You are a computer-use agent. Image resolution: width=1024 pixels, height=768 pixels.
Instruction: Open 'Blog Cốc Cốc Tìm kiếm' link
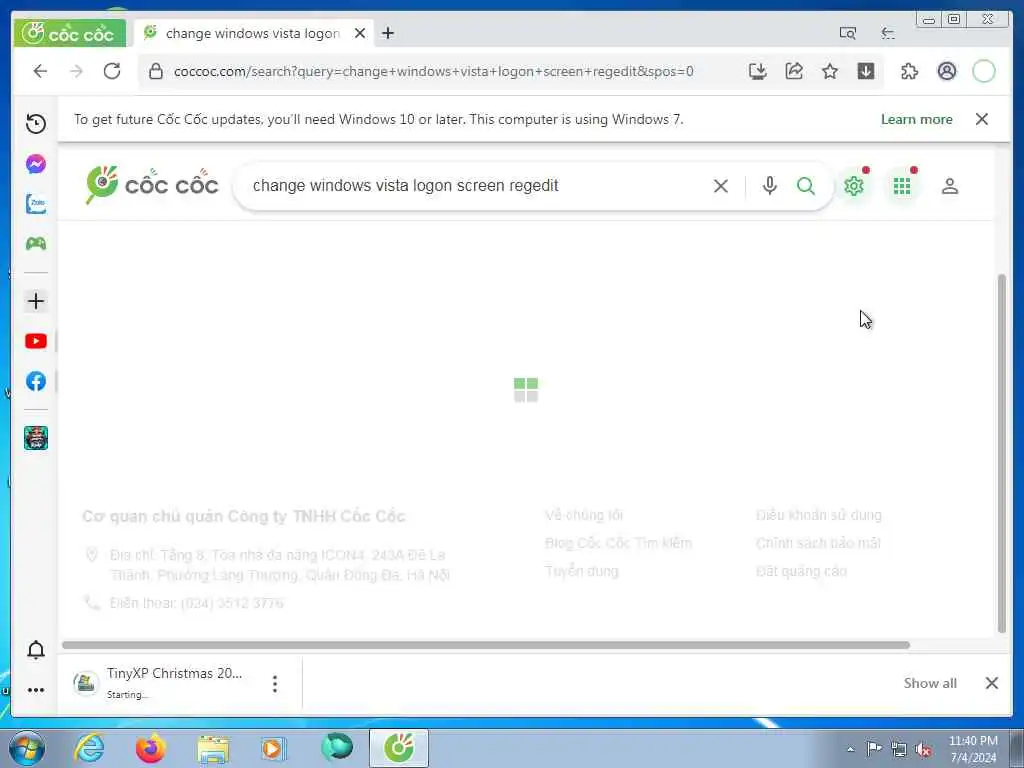point(618,543)
